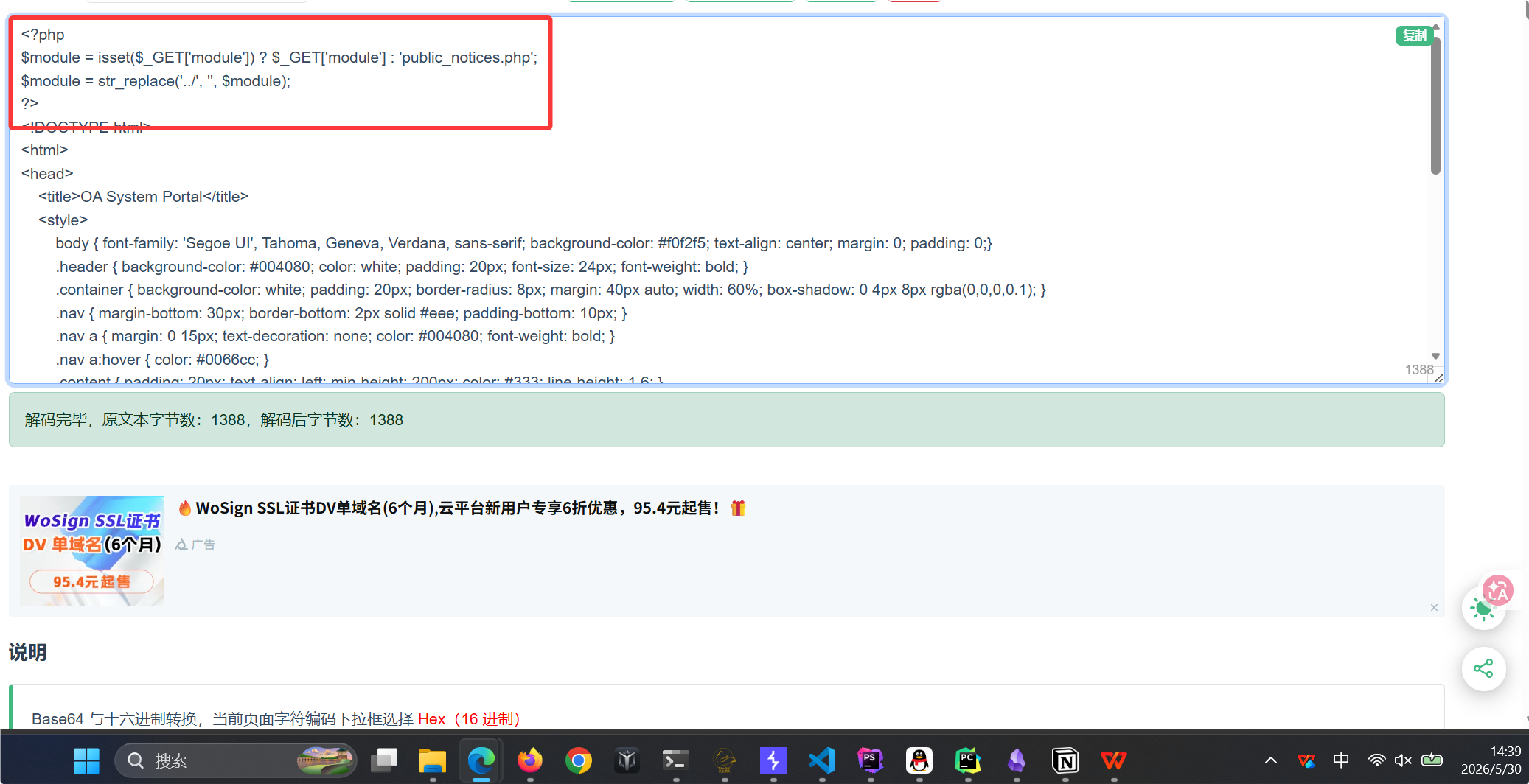Image resolution: width=1529 pixels, height=784 pixels.
Task: Click the muted volume tray icon
Action: pos(1403,760)
